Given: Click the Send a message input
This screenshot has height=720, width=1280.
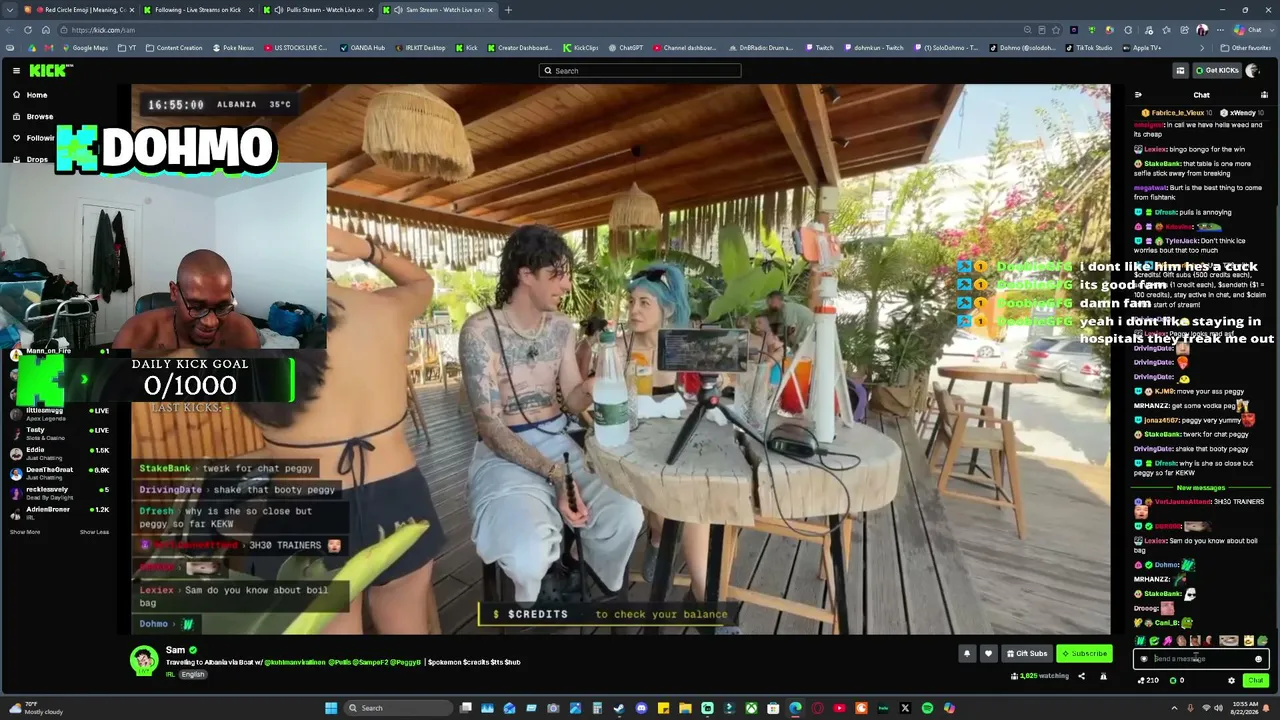Looking at the screenshot, I should point(1201,659).
